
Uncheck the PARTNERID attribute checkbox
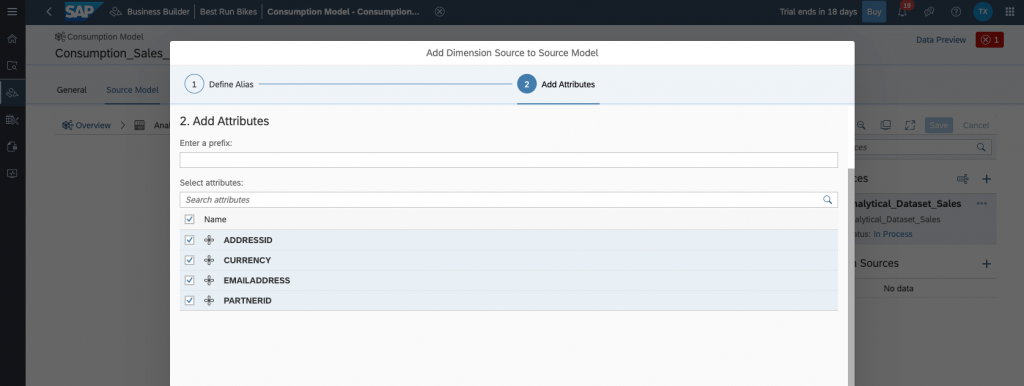189,300
